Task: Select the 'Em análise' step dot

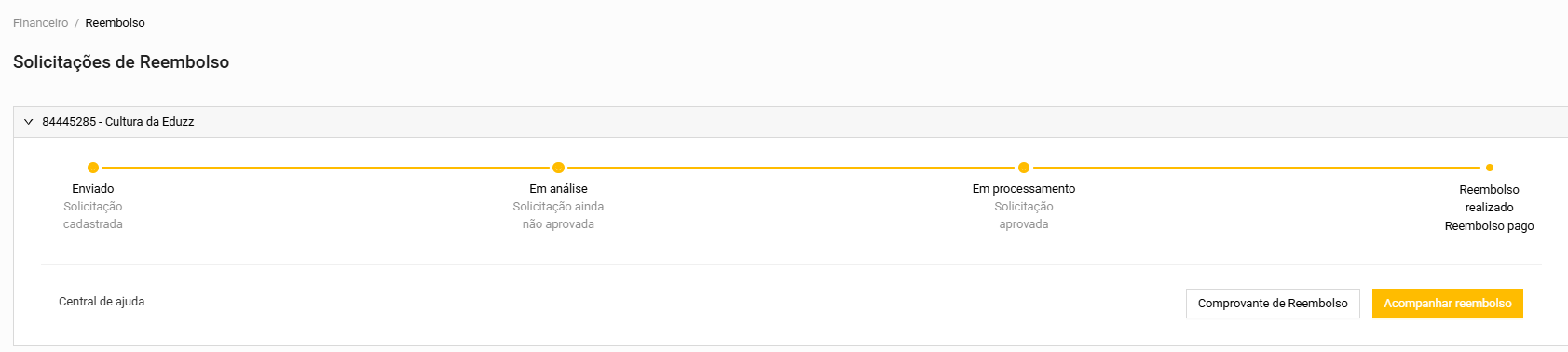Action: 558,168
